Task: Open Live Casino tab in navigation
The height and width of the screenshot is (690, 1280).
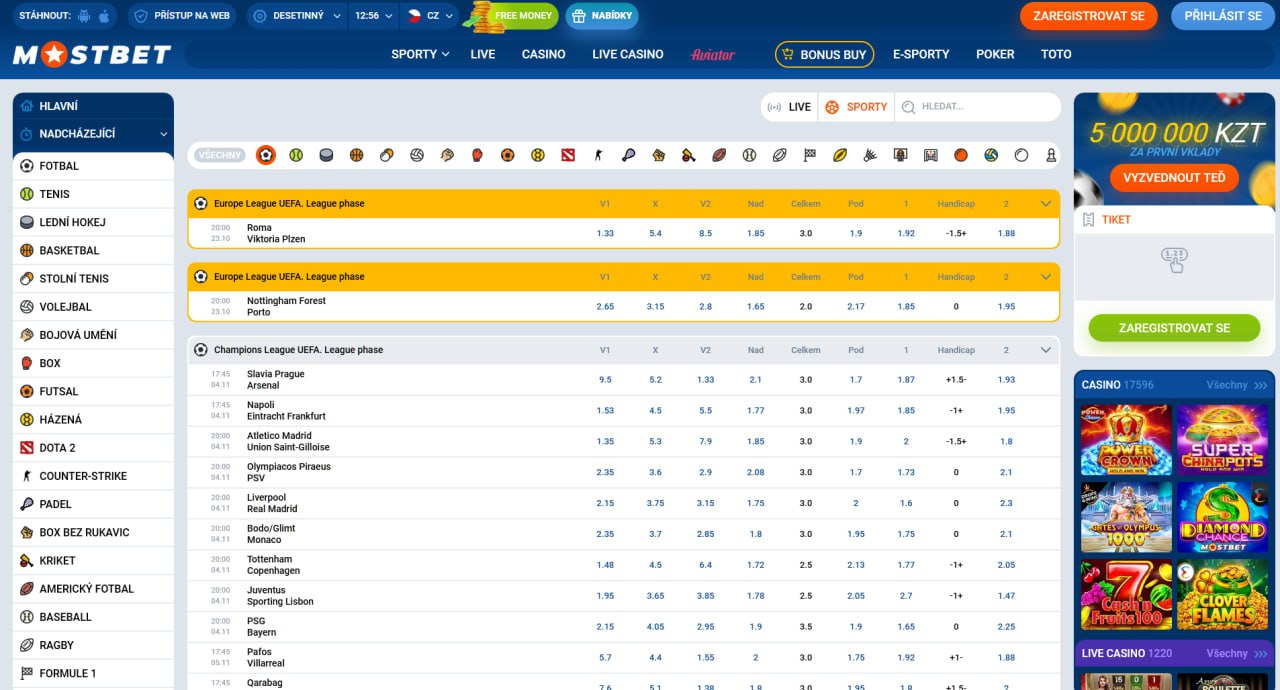Action: pyautogui.click(x=628, y=54)
